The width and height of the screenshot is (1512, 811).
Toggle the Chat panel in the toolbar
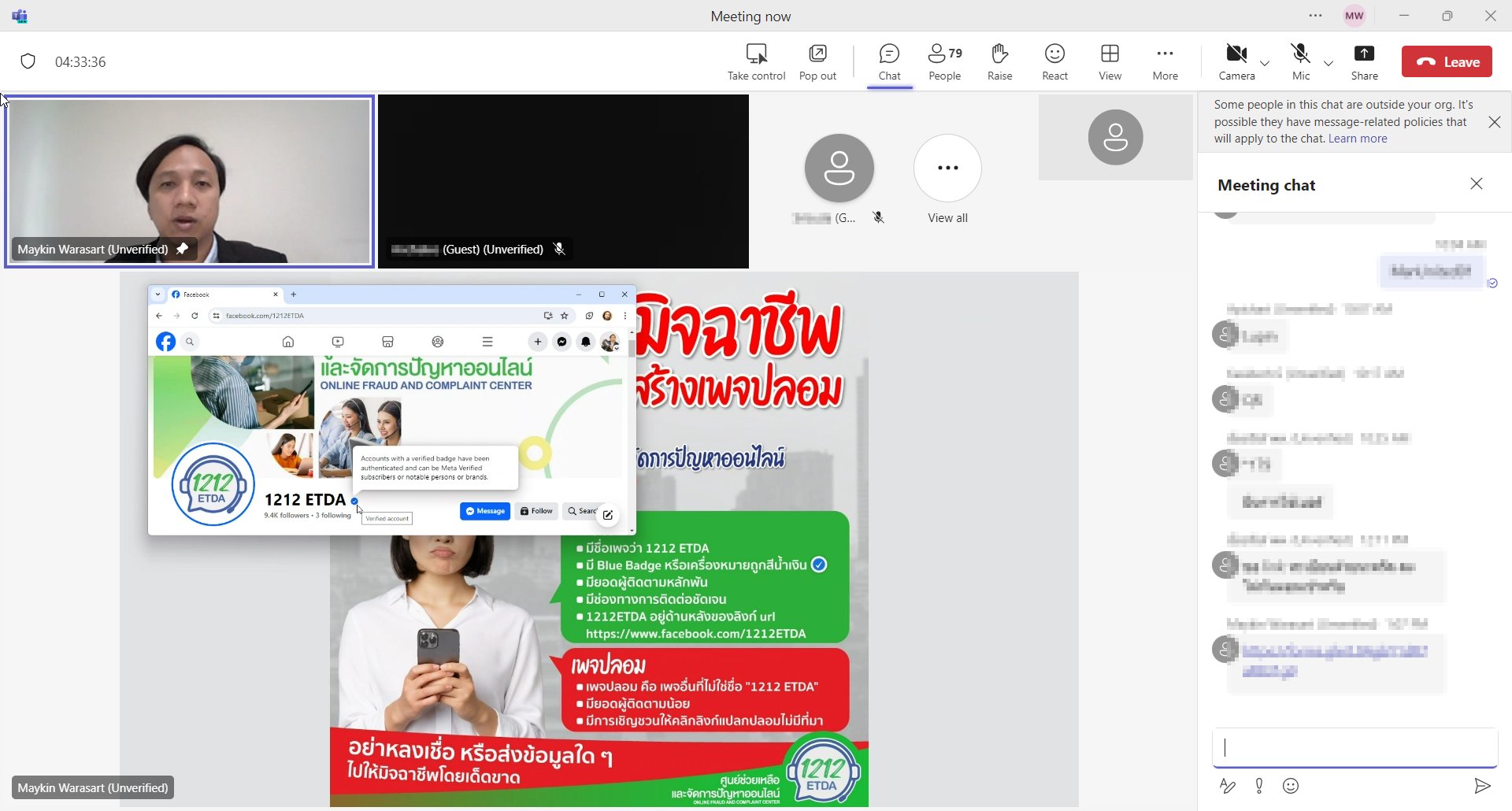pyautogui.click(x=889, y=62)
